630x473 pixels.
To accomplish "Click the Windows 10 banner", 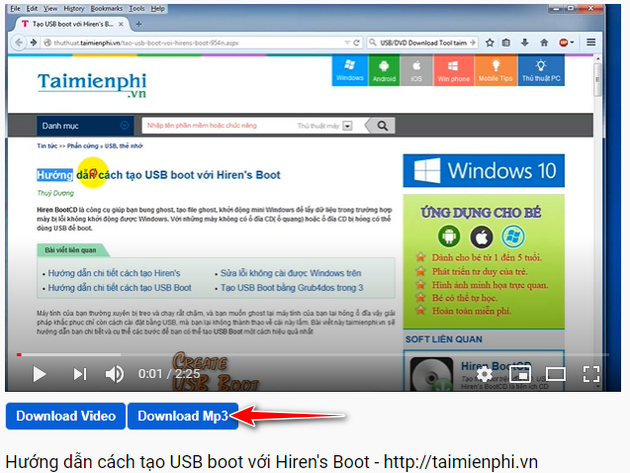I will click(x=484, y=170).
